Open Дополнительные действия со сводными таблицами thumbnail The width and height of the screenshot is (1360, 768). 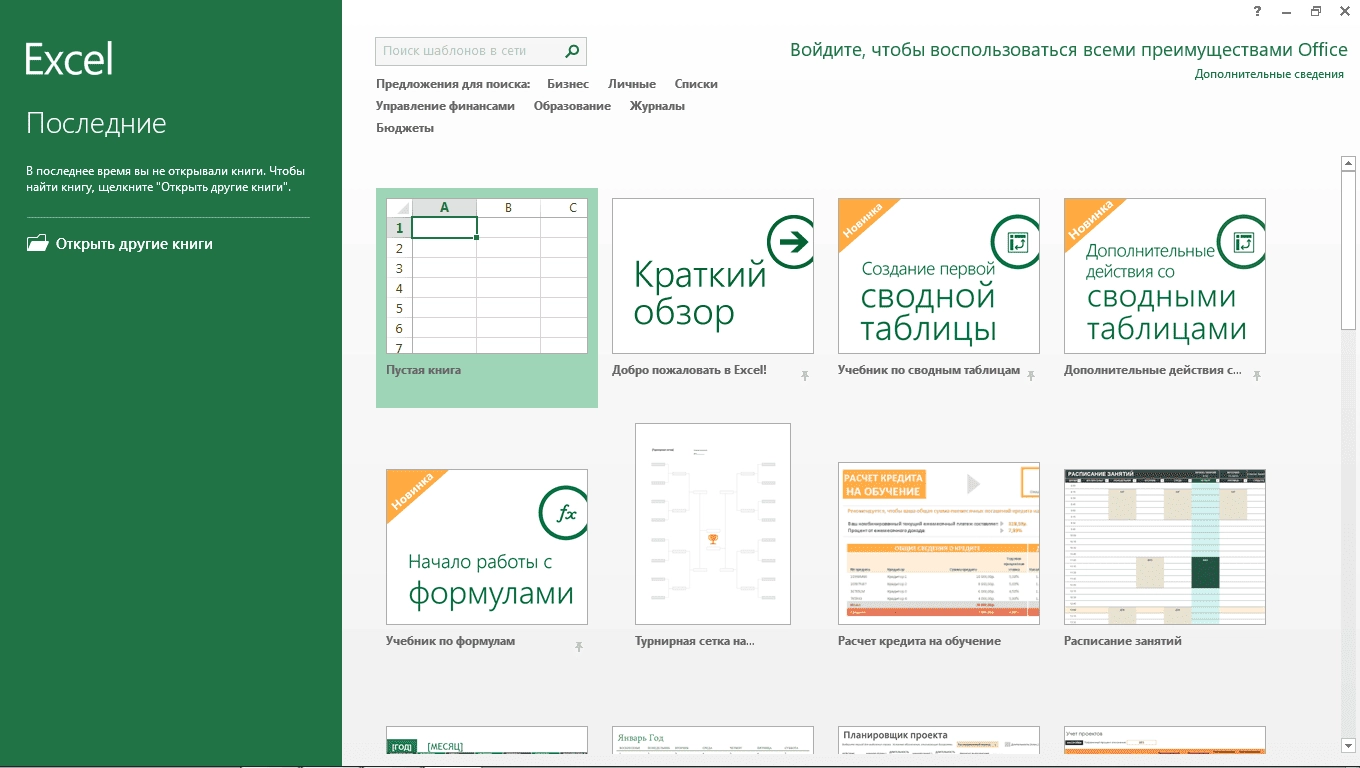(1165, 276)
